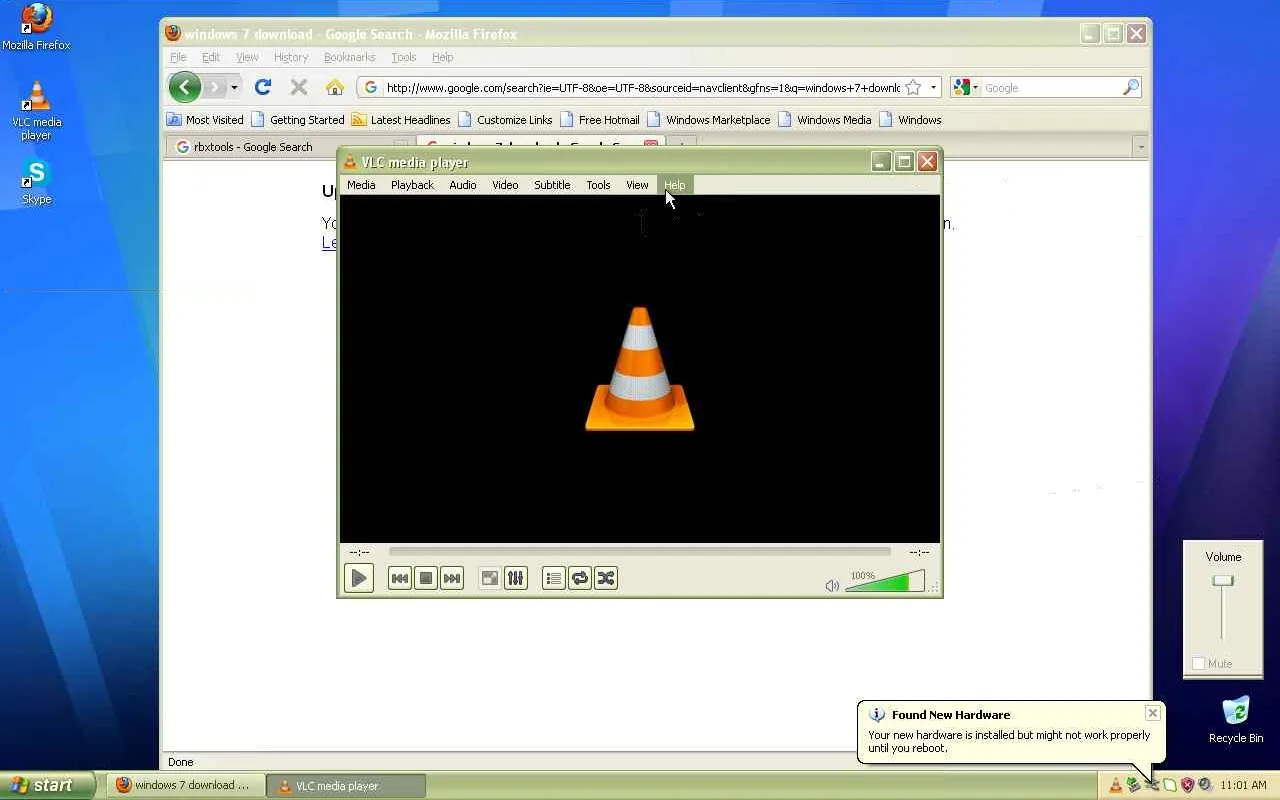The width and height of the screenshot is (1280, 800).
Task: Click the system clock showing 11:01 AM
Action: (1244, 785)
